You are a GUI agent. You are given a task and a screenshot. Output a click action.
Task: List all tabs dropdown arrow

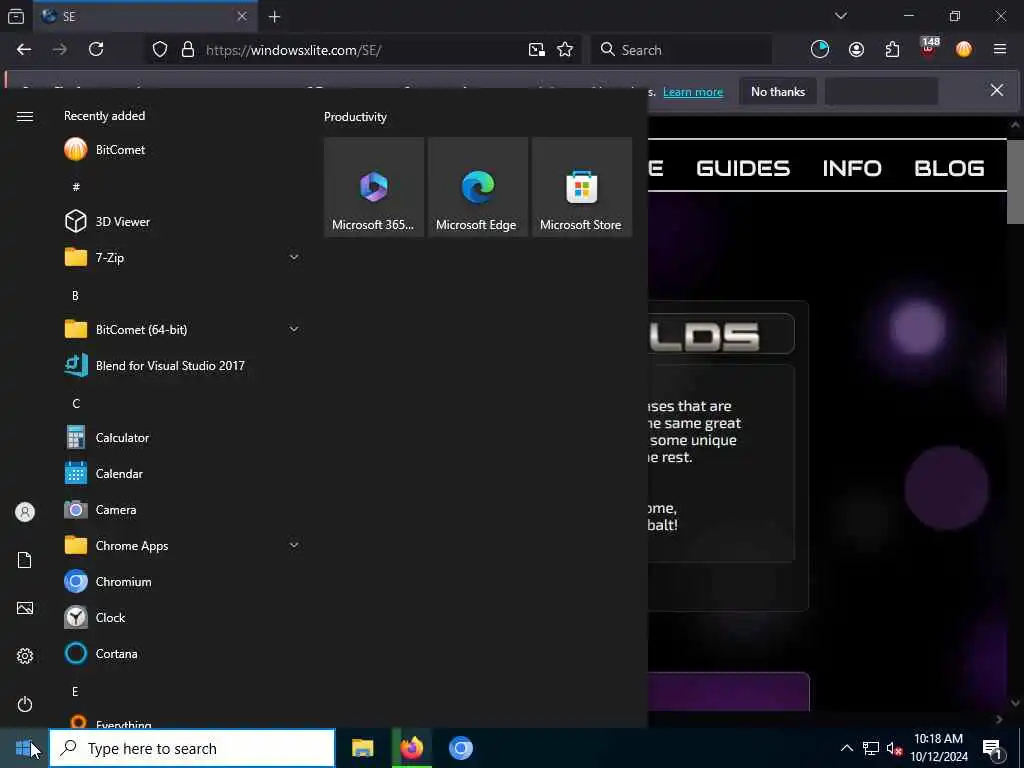coord(841,16)
